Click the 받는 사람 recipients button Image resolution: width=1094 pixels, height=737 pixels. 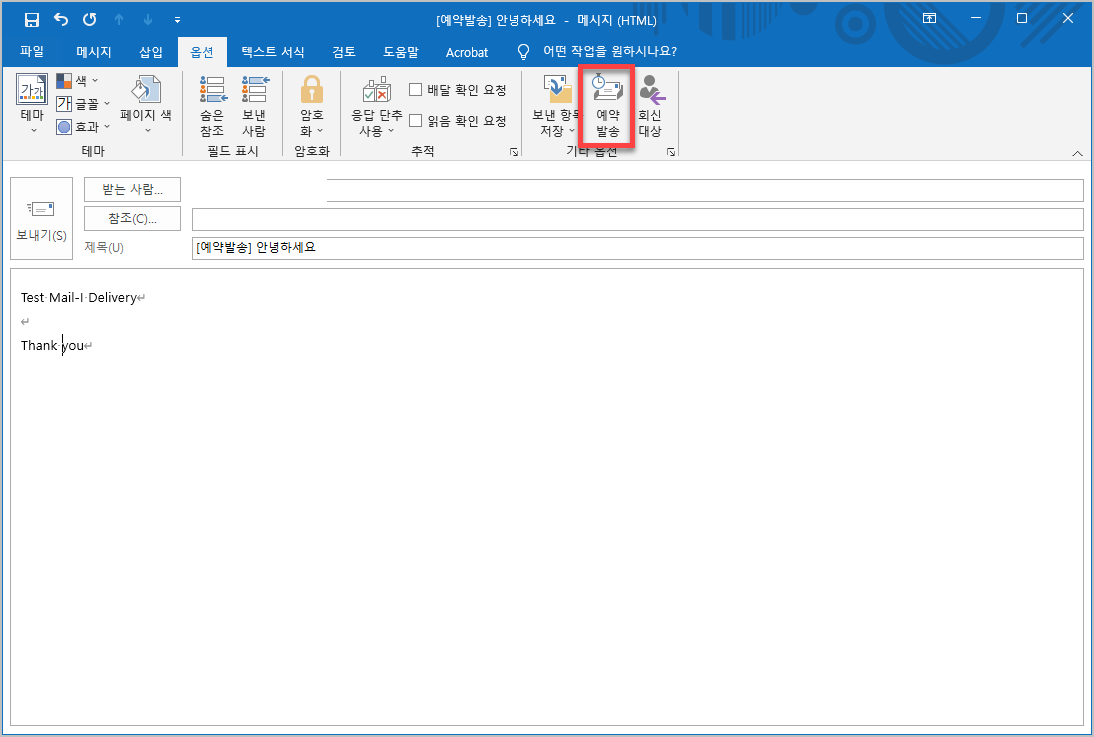tap(133, 189)
